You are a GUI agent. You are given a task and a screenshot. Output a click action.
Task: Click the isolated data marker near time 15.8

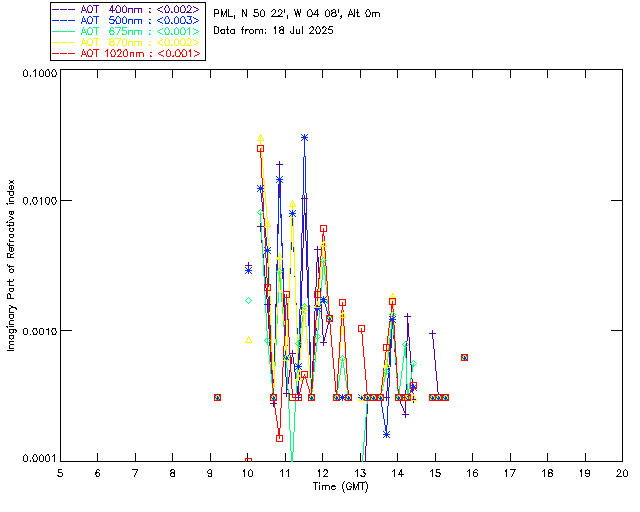pyautogui.click(x=464, y=357)
